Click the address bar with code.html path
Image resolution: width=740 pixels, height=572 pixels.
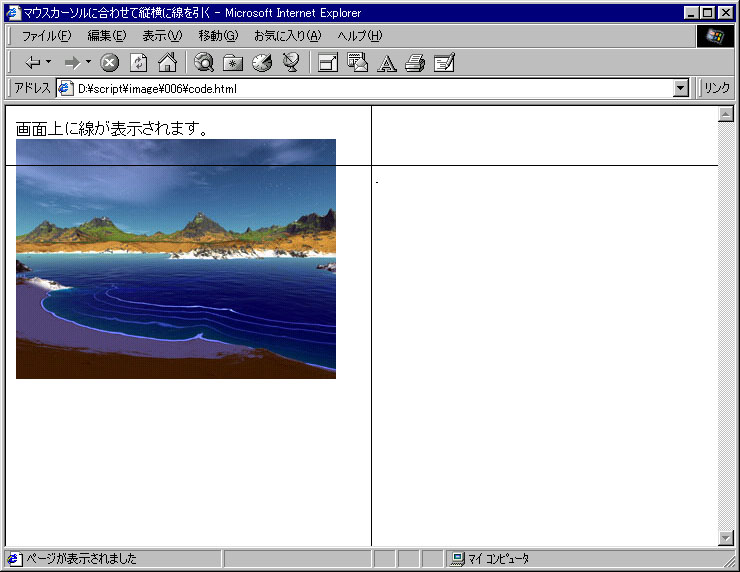click(x=373, y=88)
